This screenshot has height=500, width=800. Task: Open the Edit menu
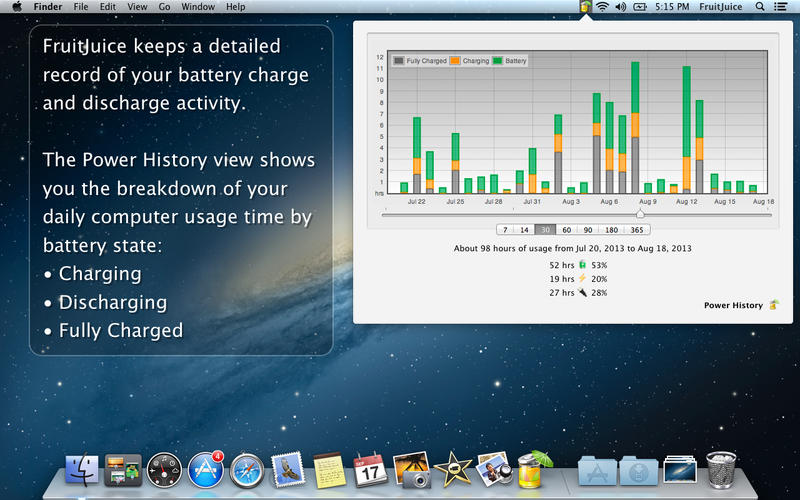click(108, 7)
